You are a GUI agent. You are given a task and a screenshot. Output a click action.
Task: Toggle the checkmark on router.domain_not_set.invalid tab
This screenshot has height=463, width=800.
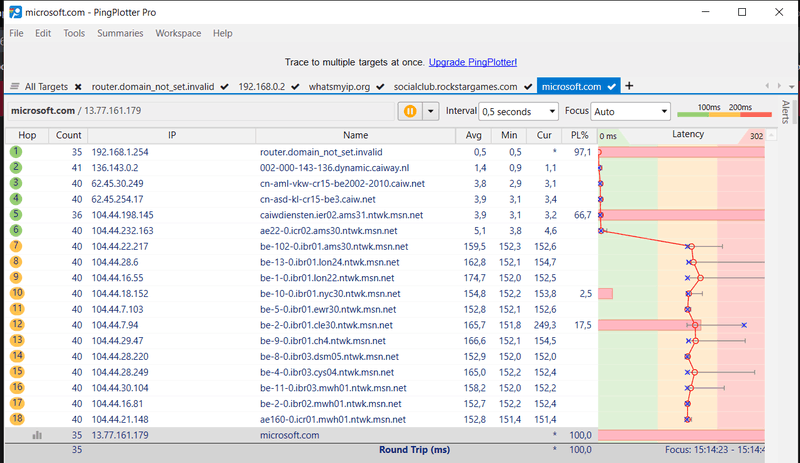tap(224, 87)
